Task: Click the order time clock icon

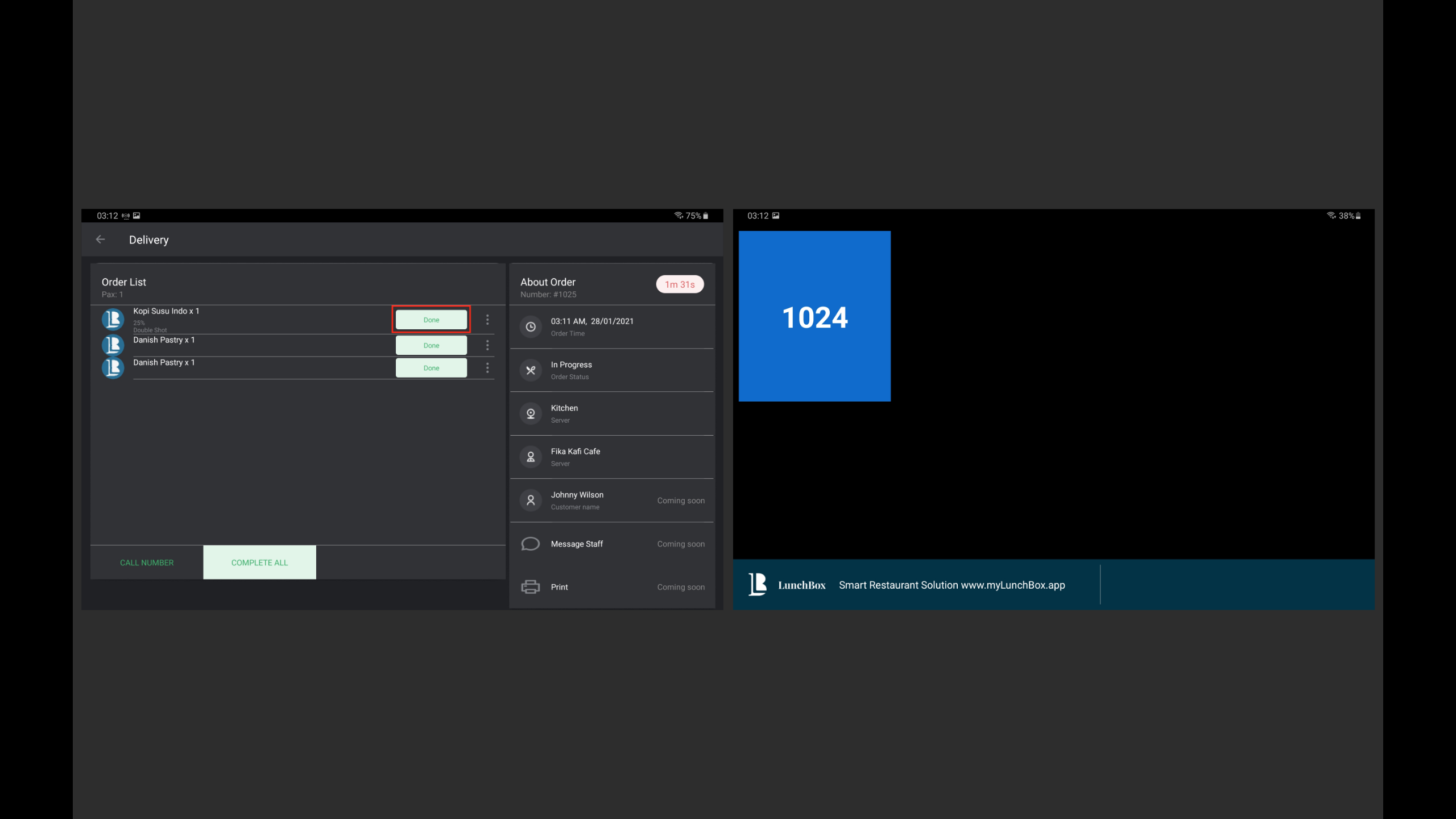Action: click(x=530, y=327)
